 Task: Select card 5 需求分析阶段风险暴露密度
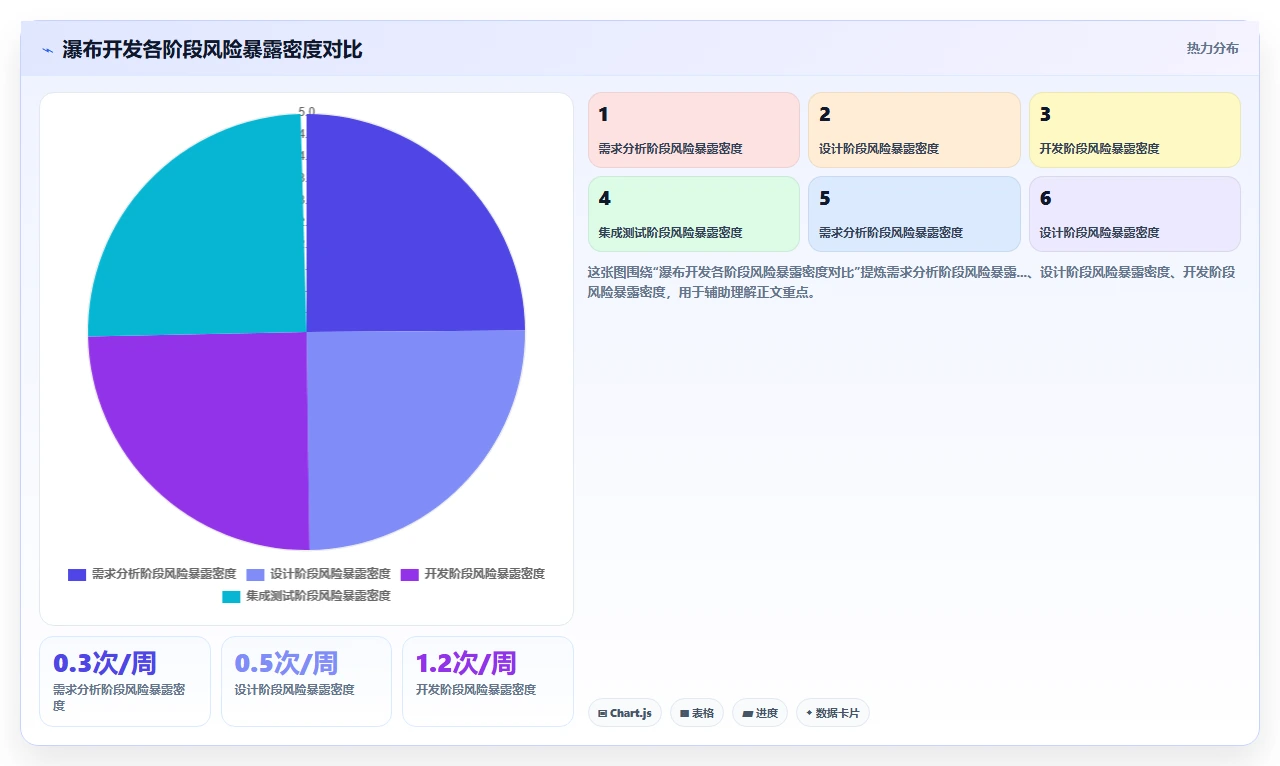click(x=914, y=214)
